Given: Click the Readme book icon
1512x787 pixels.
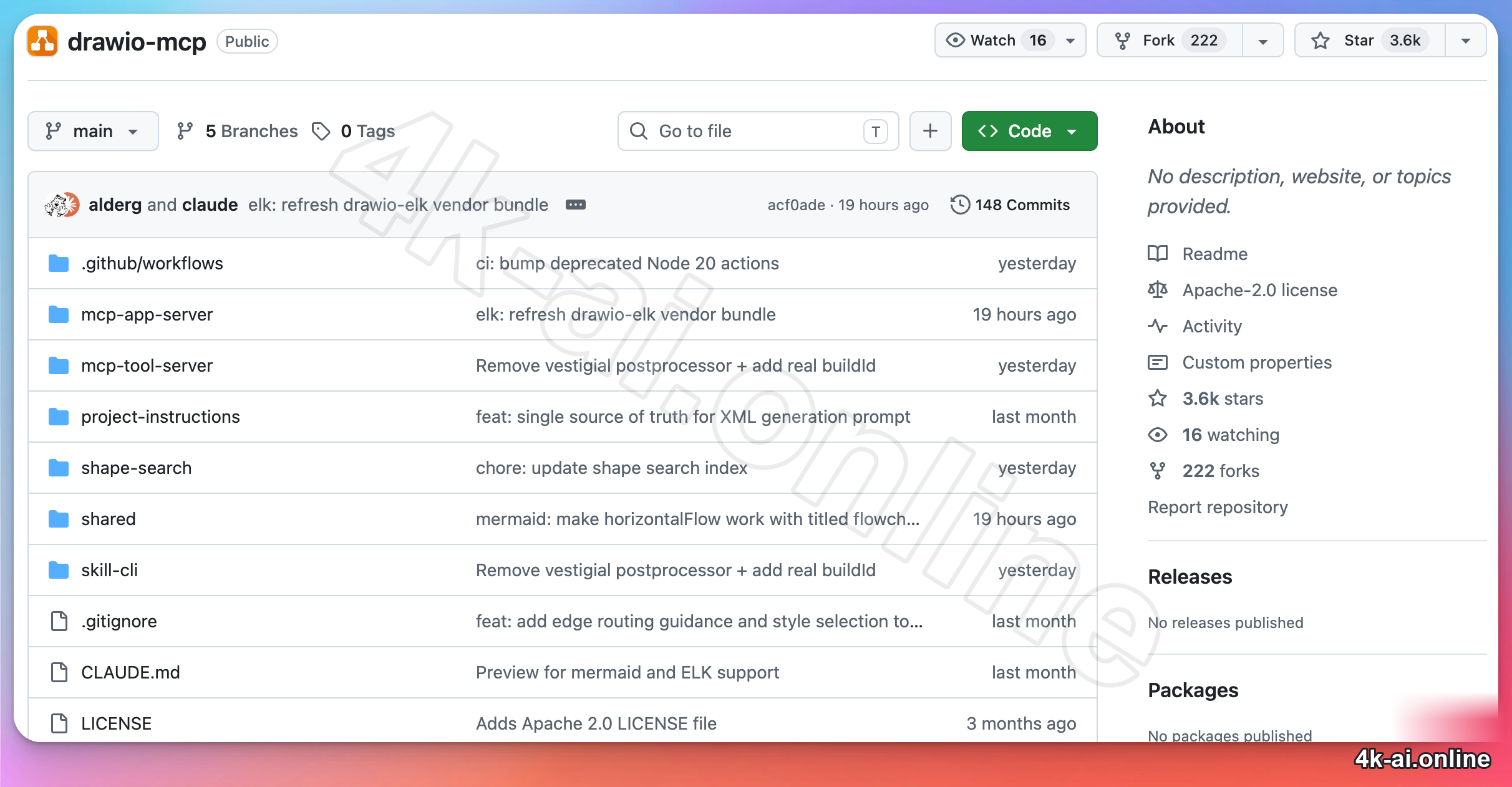Looking at the screenshot, I should click(1158, 254).
